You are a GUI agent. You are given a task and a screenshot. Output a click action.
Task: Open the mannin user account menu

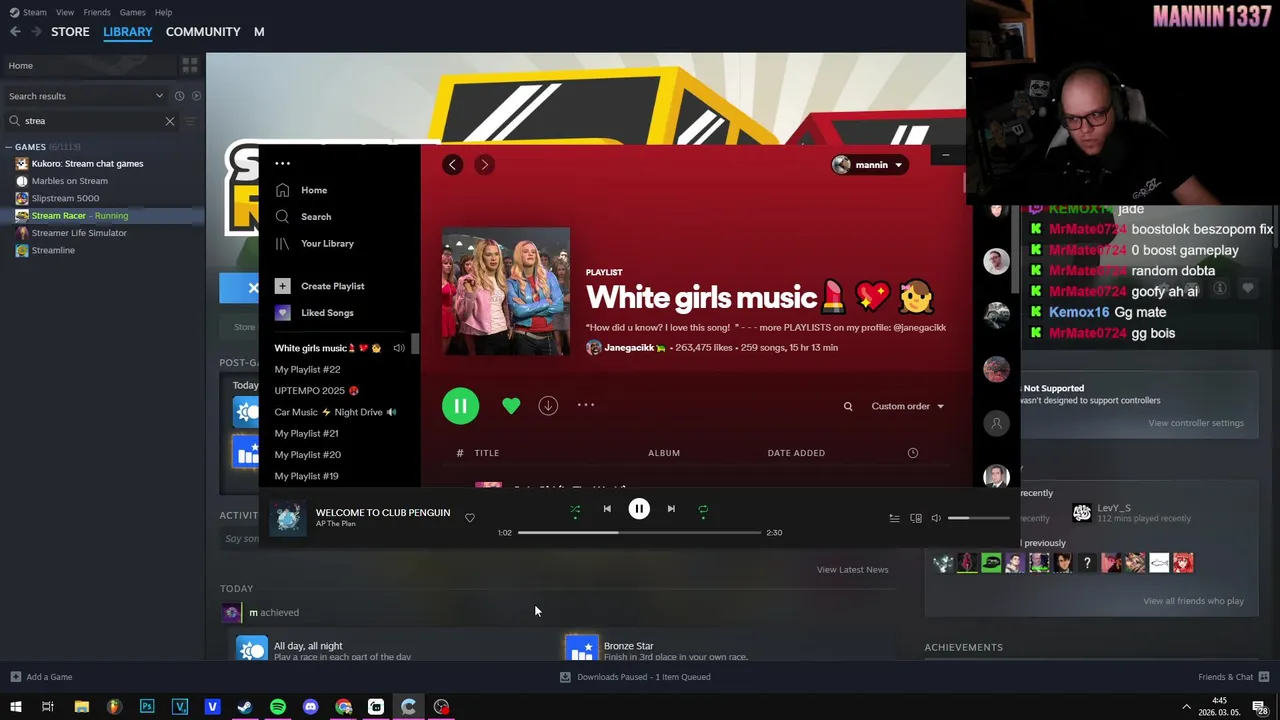869,165
